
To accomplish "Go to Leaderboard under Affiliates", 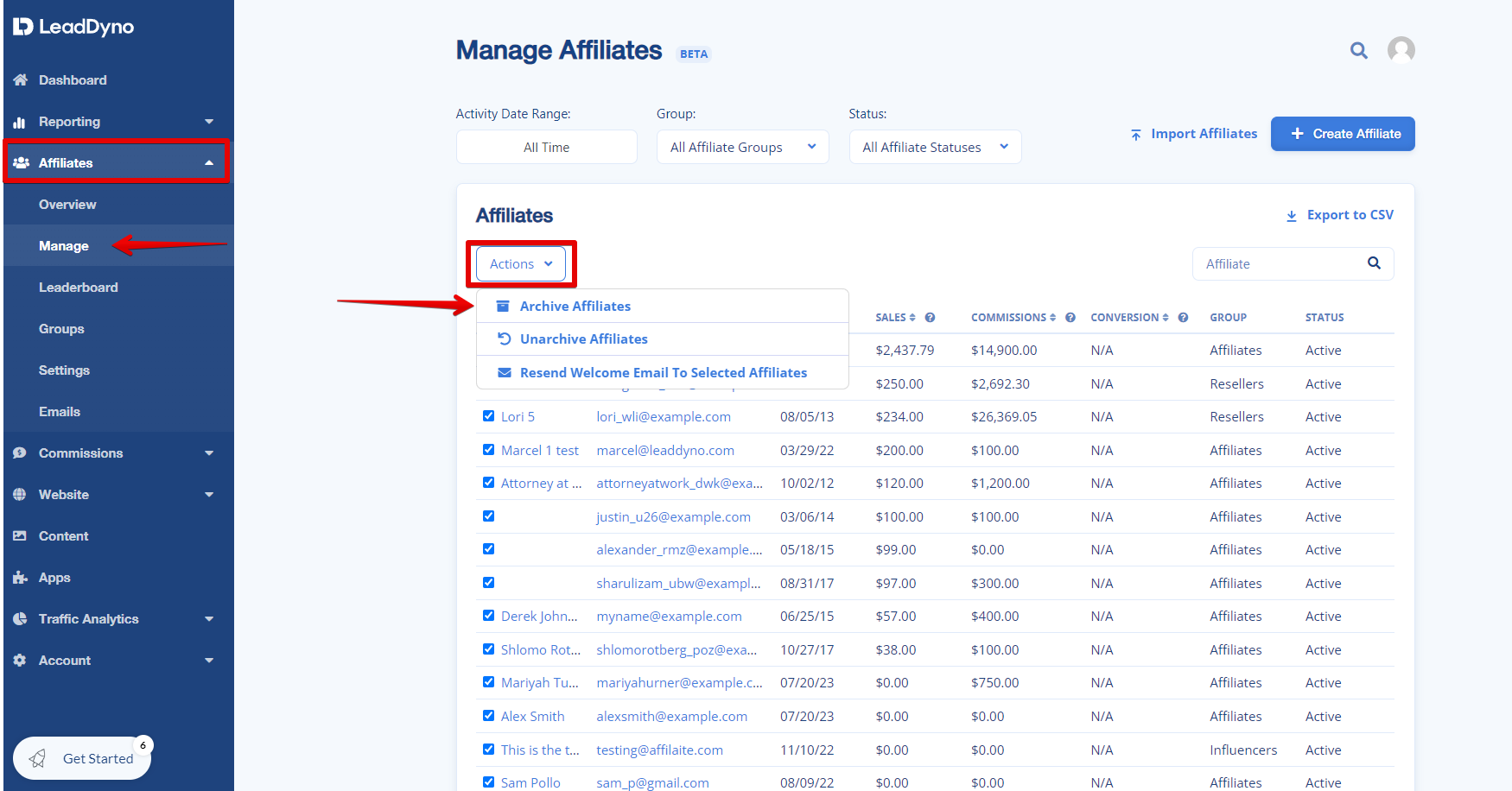I will point(79,288).
